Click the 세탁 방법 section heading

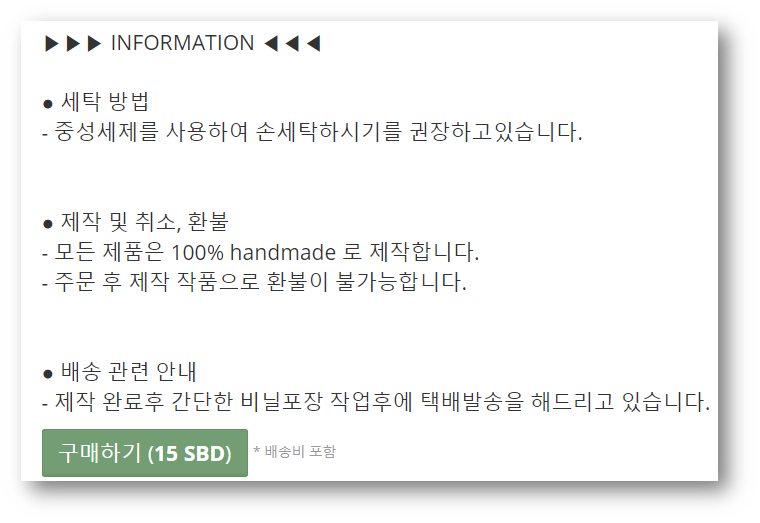104,101
